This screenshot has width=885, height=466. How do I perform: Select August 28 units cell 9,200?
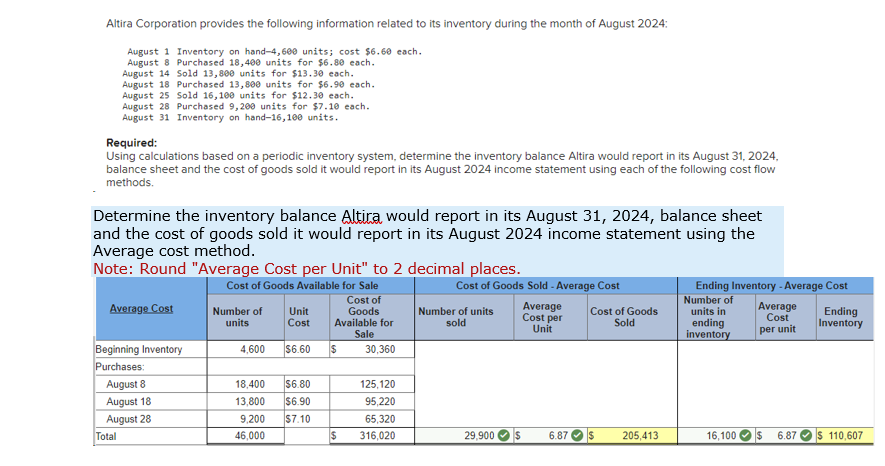coord(246,419)
